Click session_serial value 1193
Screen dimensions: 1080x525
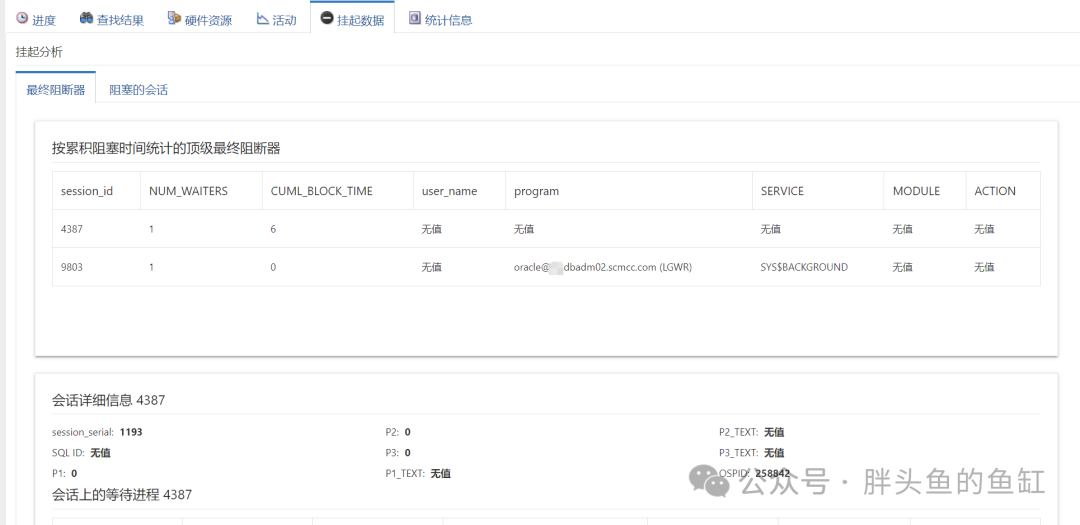[x=131, y=432]
